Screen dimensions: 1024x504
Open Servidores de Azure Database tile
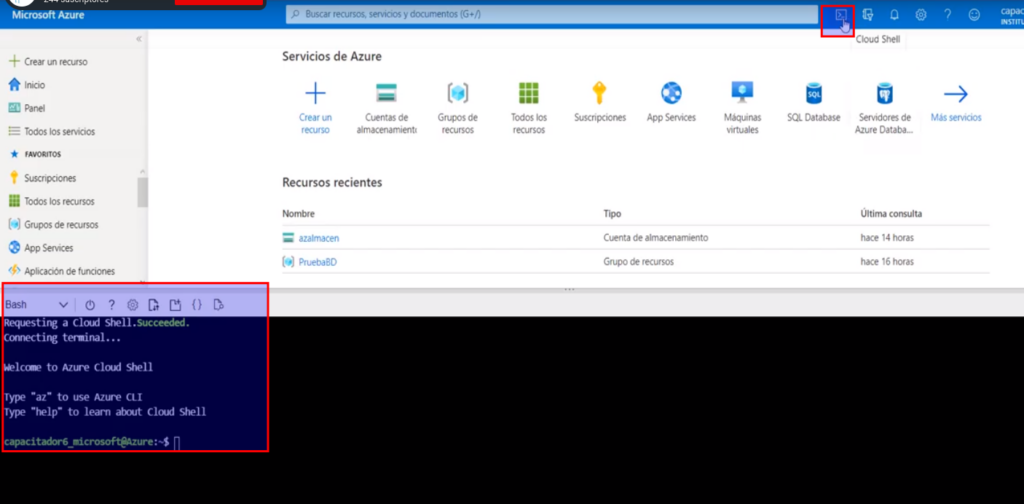(x=885, y=108)
